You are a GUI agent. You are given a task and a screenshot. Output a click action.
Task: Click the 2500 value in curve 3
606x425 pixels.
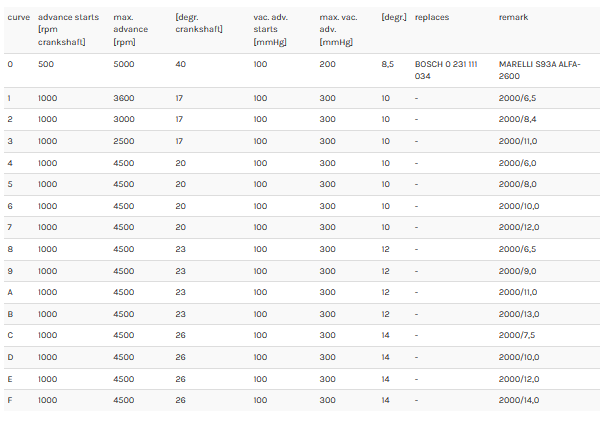124,141
